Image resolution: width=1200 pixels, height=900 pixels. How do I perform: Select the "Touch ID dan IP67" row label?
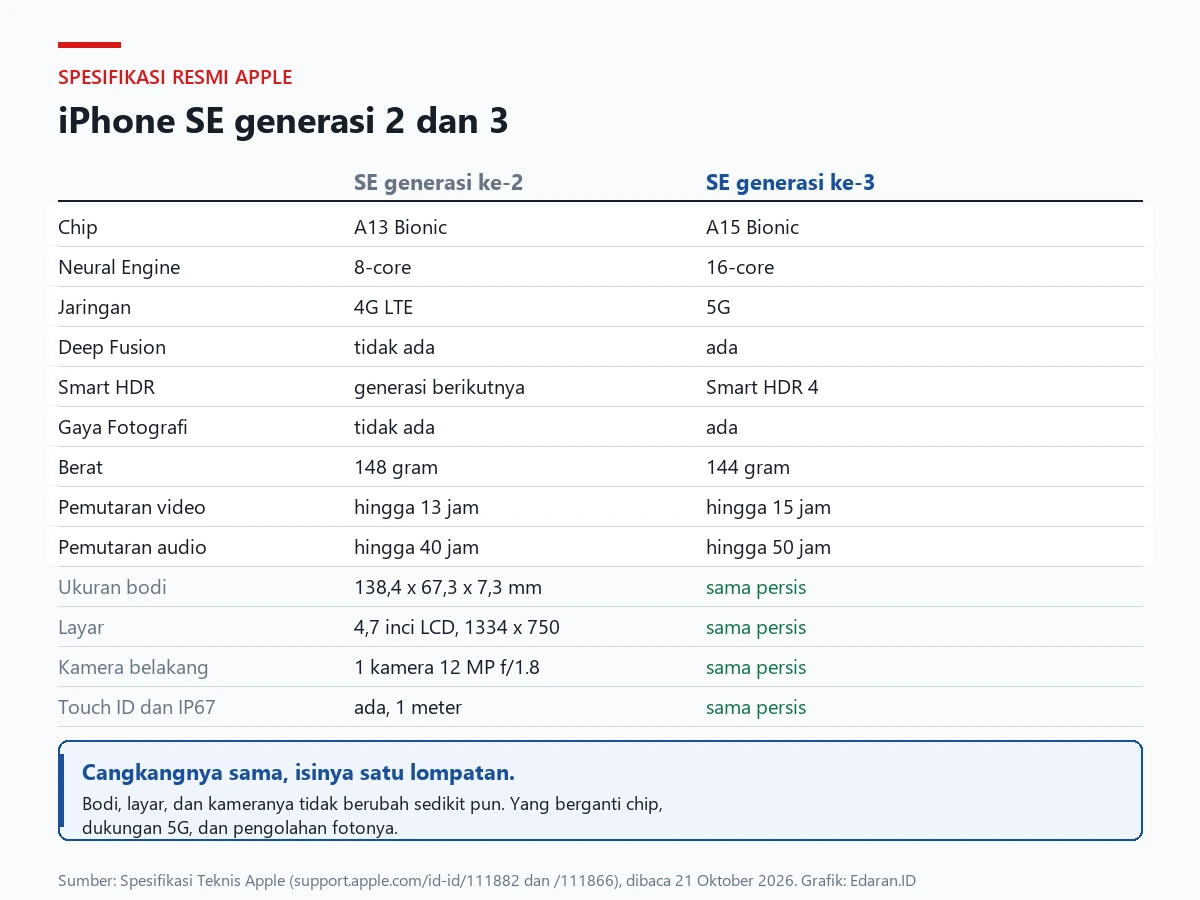pos(137,707)
